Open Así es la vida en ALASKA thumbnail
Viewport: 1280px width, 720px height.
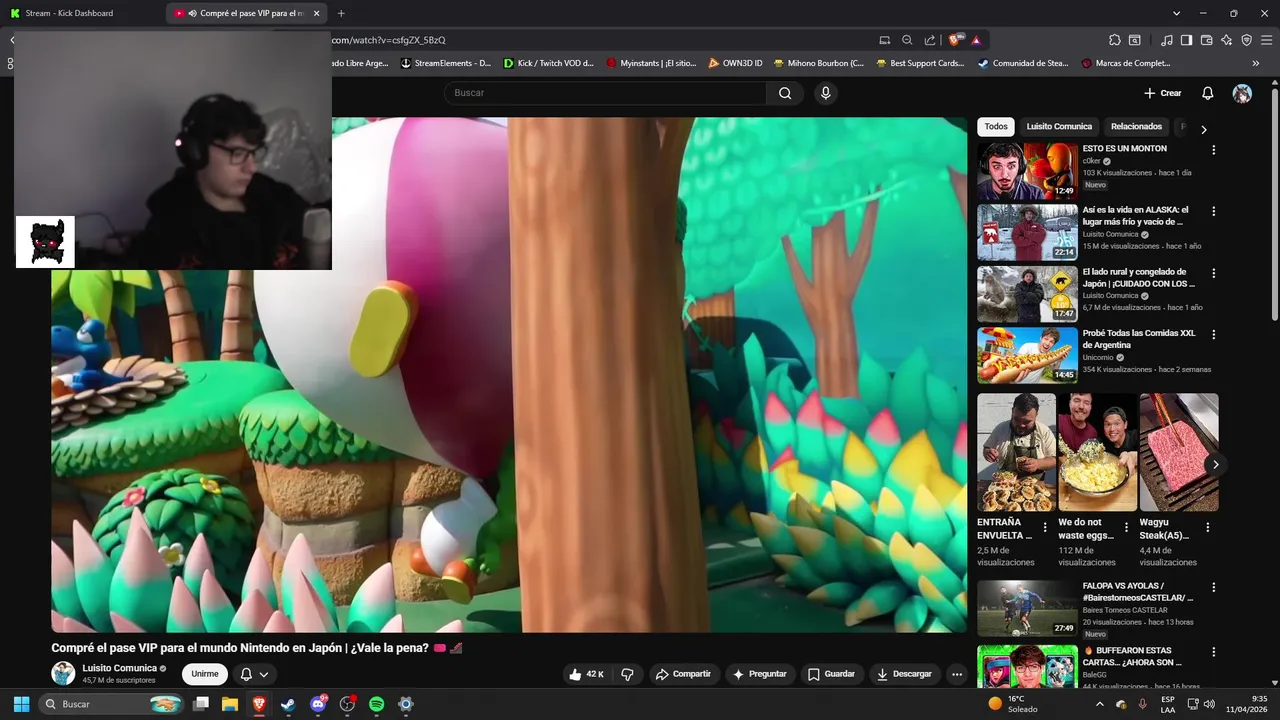click(1027, 232)
